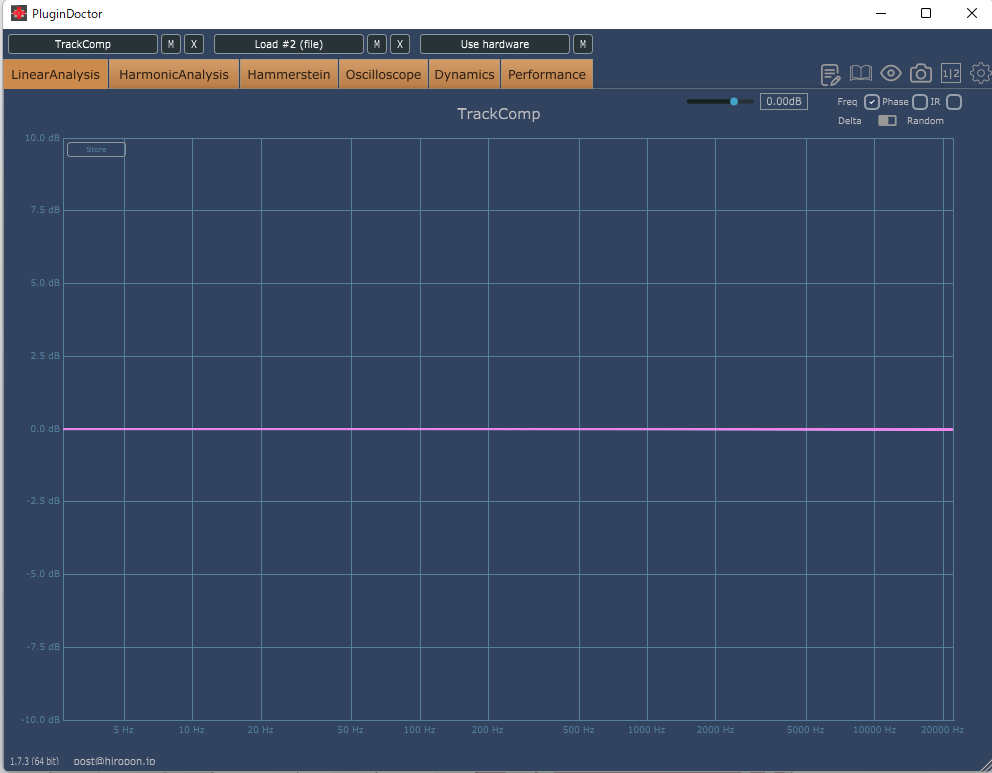The height and width of the screenshot is (773, 992).
Task: Maximize the PluginDoctor window
Action: pos(926,13)
